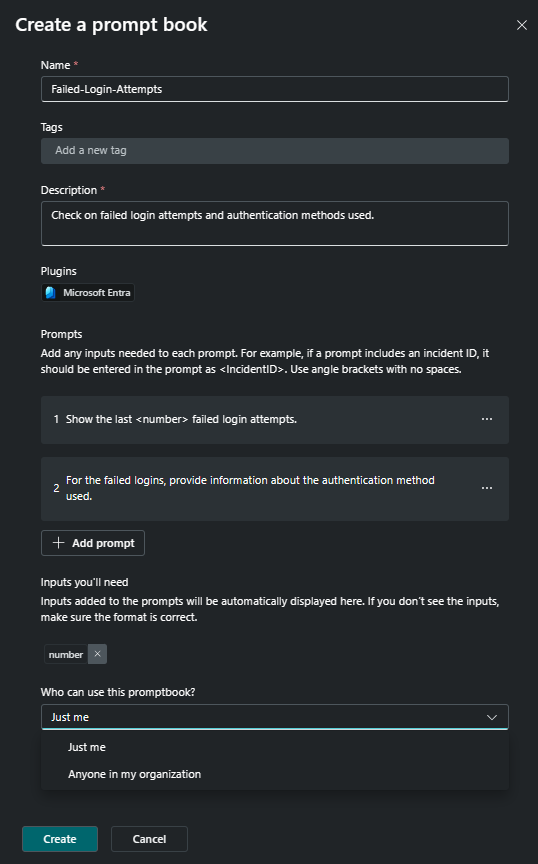Click the Microsoft Entra plugin icon
This screenshot has height=864, width=538.
51,293
